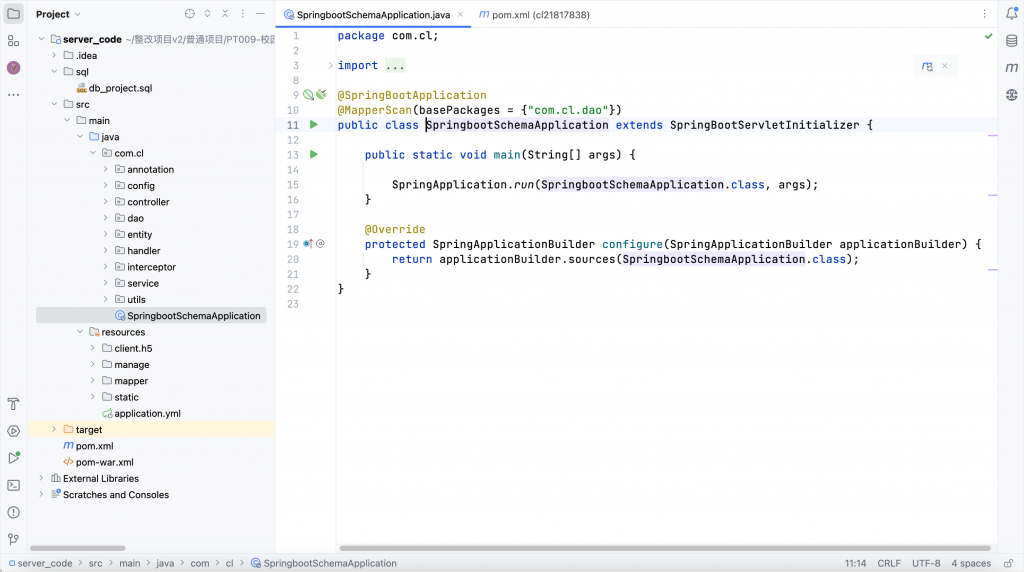Click the UTF-8 encoding in status bar
The height and width of the screenshot is (572, 1024).
[x=925, y=563]
